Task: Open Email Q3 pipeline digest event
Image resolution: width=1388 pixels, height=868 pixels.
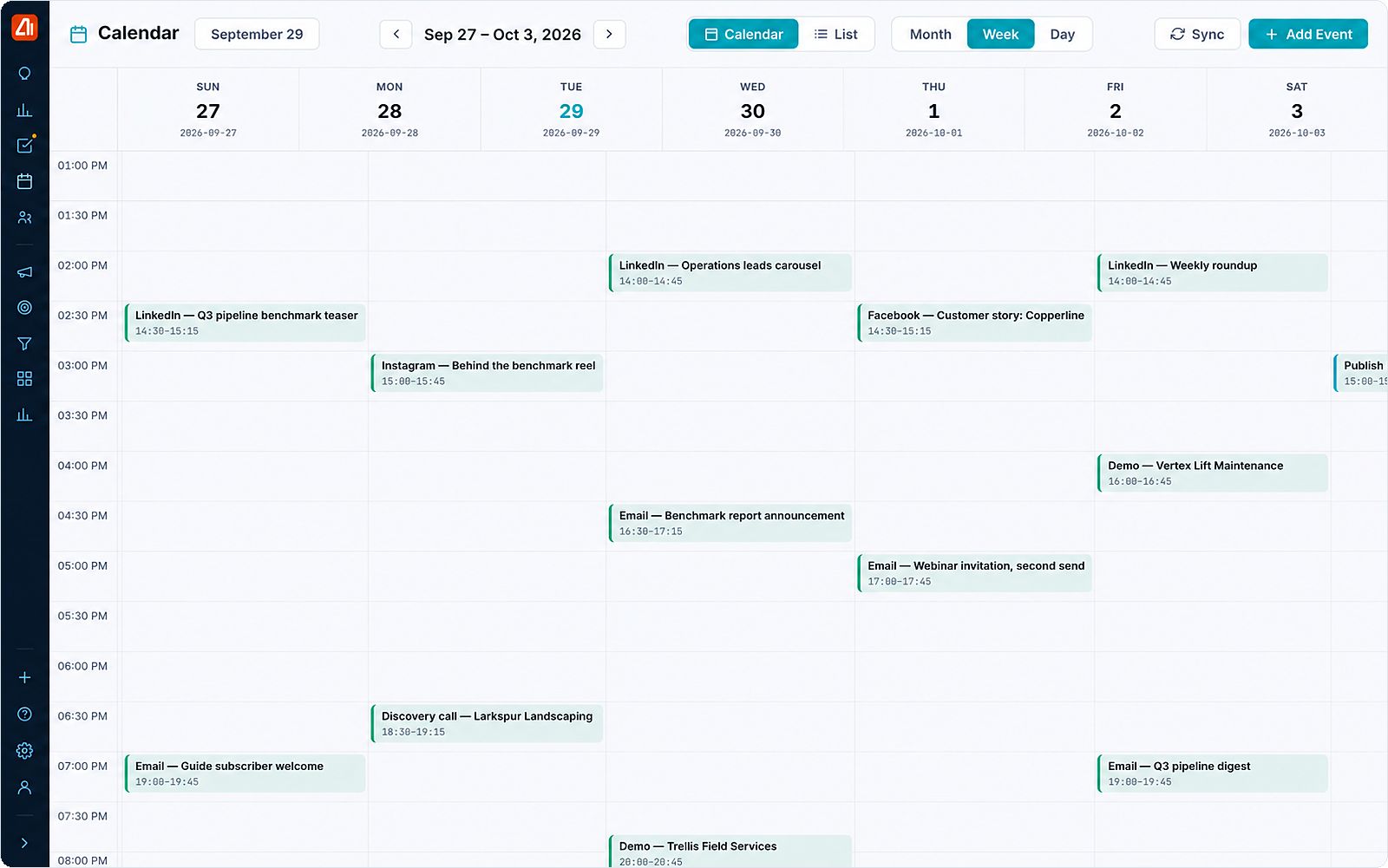Action: tap(1213, 773)
